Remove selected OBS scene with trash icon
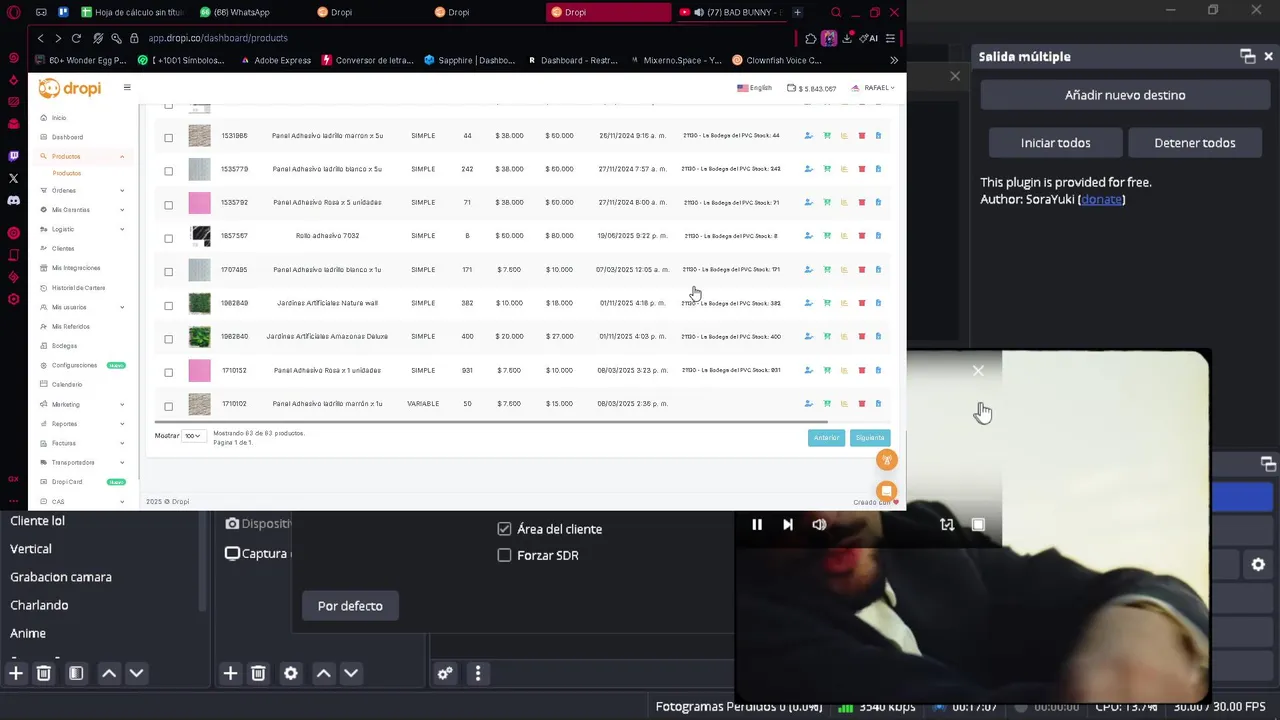1280x720 pixels. tap(44, 674)
